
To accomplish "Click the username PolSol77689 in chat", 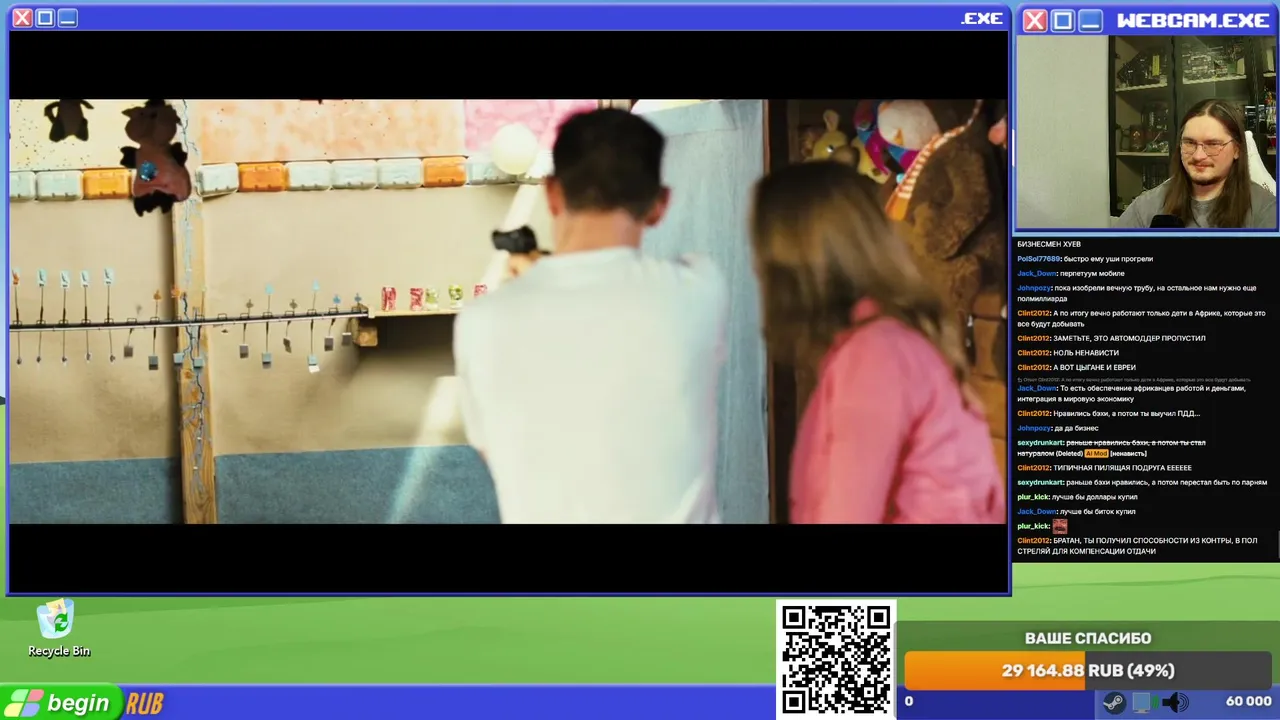I will click(x=1038, y=259).
